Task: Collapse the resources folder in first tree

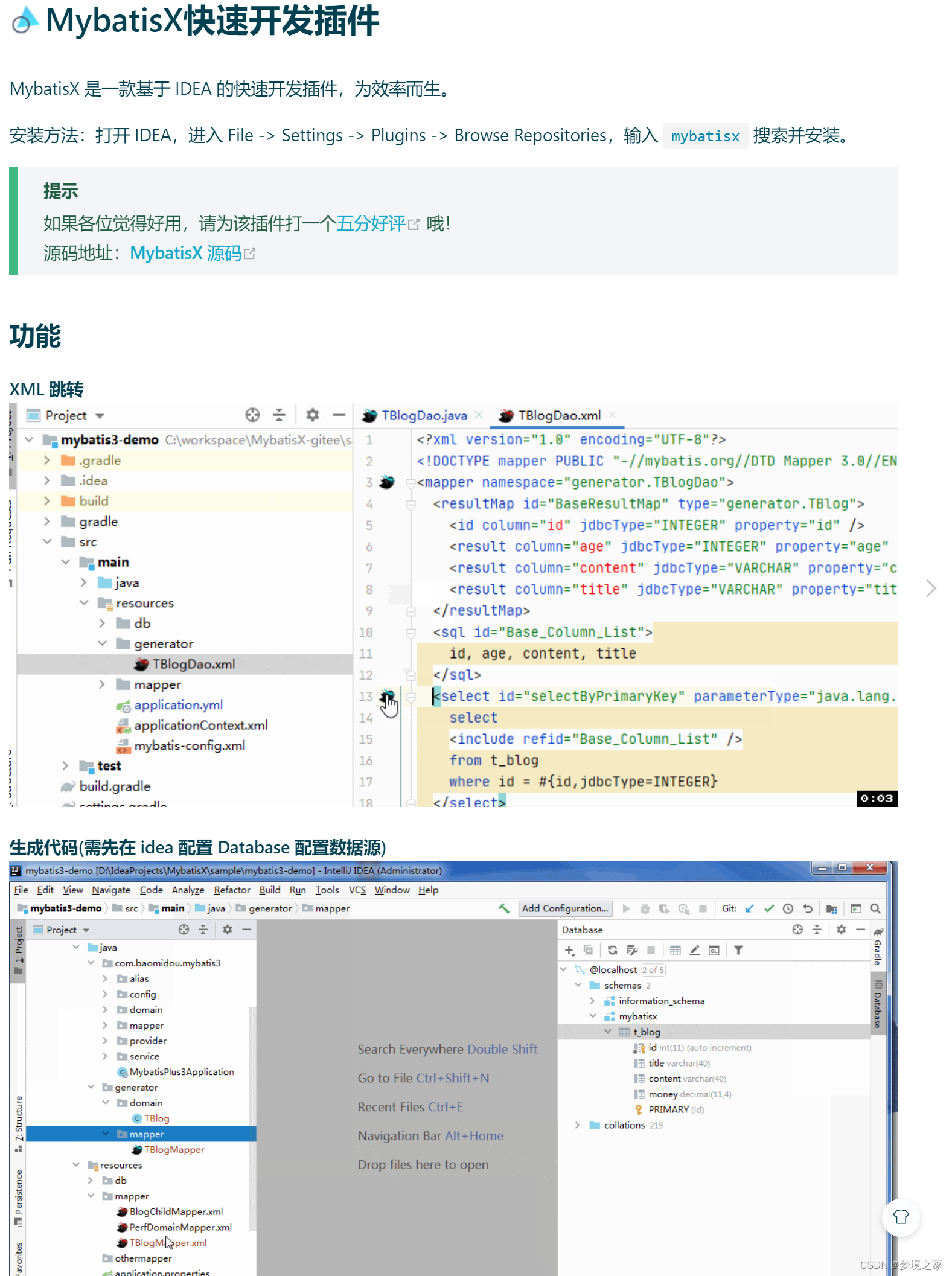Action: point(84,603)
